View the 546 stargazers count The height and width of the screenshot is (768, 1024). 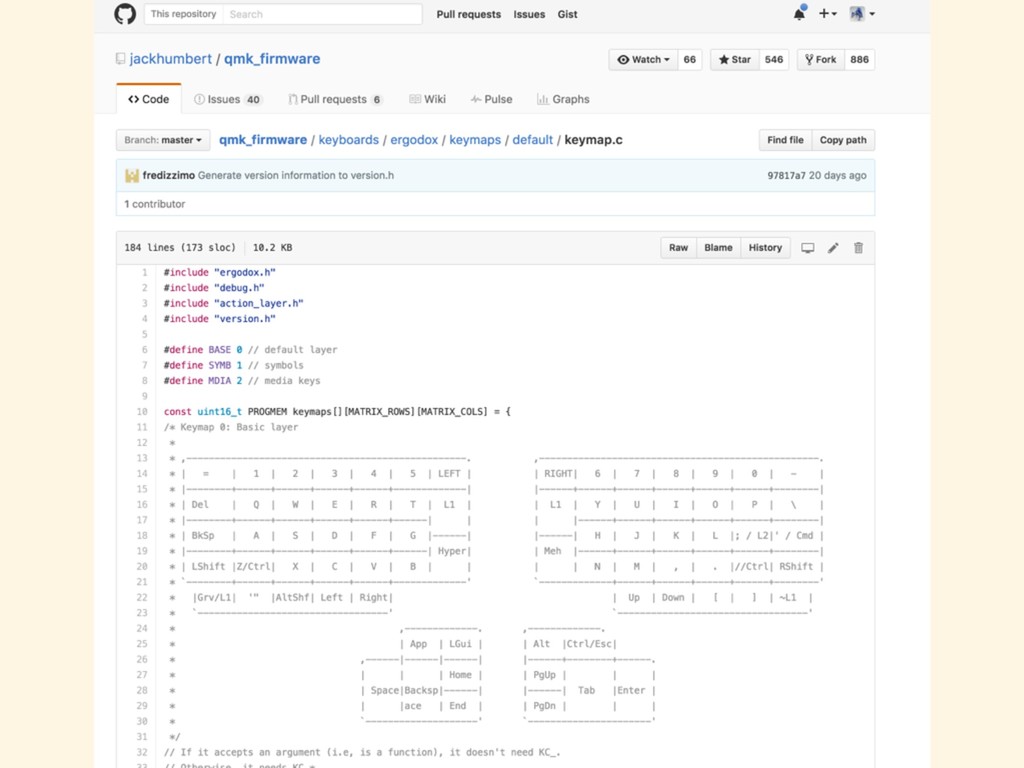pos(774,59)
